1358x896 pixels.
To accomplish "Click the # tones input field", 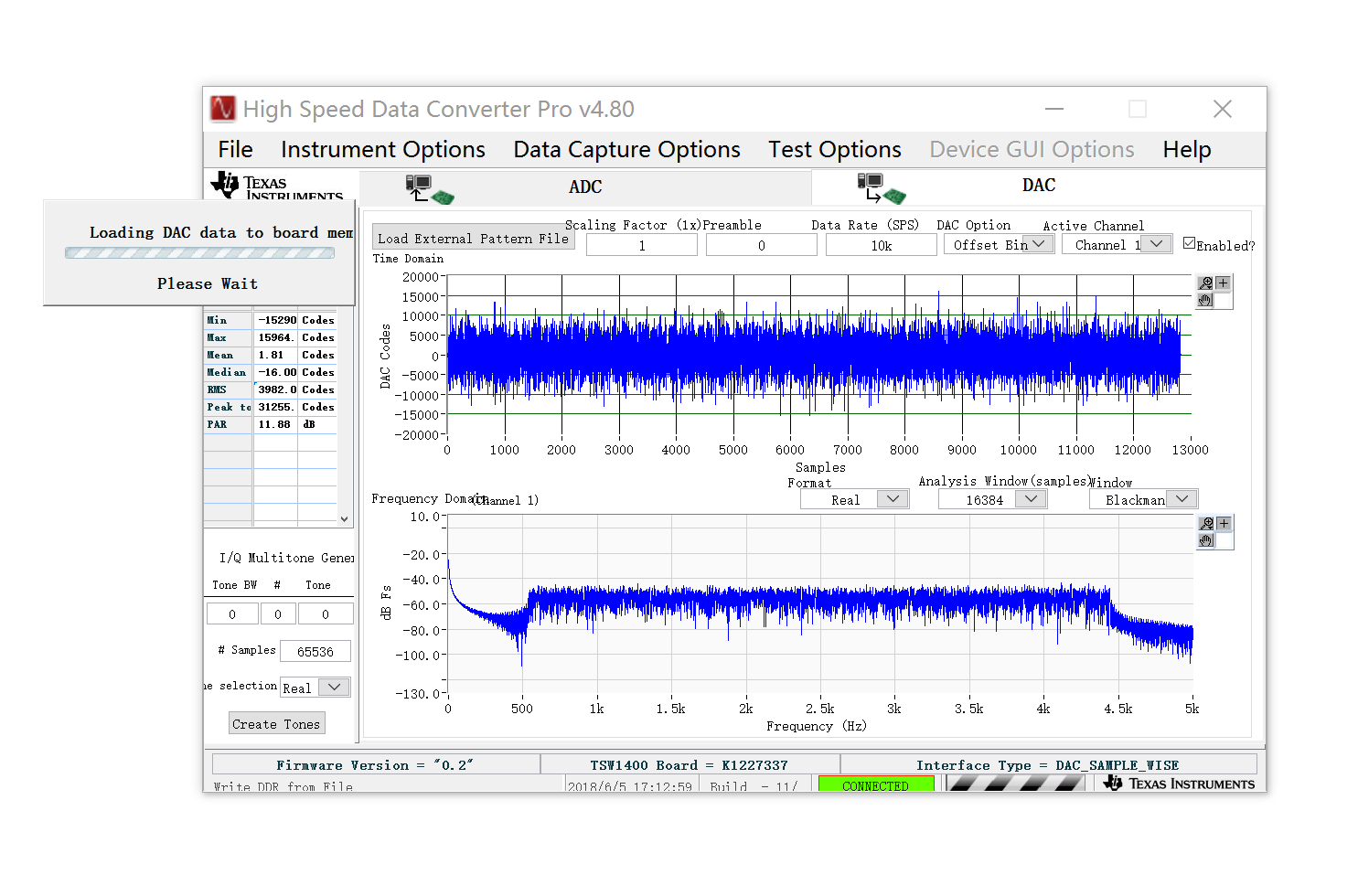I will [x=278, y=614].
